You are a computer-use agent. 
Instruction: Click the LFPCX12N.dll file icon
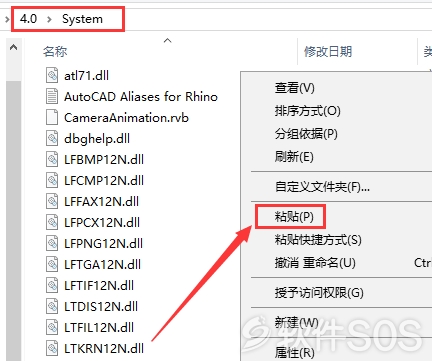pos(52,222)
